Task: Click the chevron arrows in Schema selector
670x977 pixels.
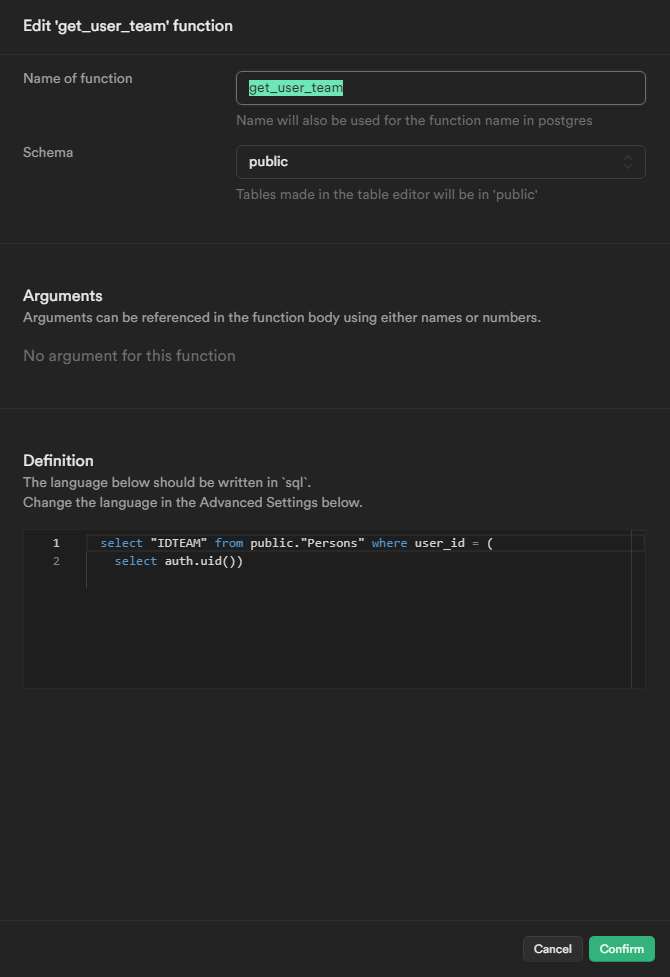Action: coord(628,162)
